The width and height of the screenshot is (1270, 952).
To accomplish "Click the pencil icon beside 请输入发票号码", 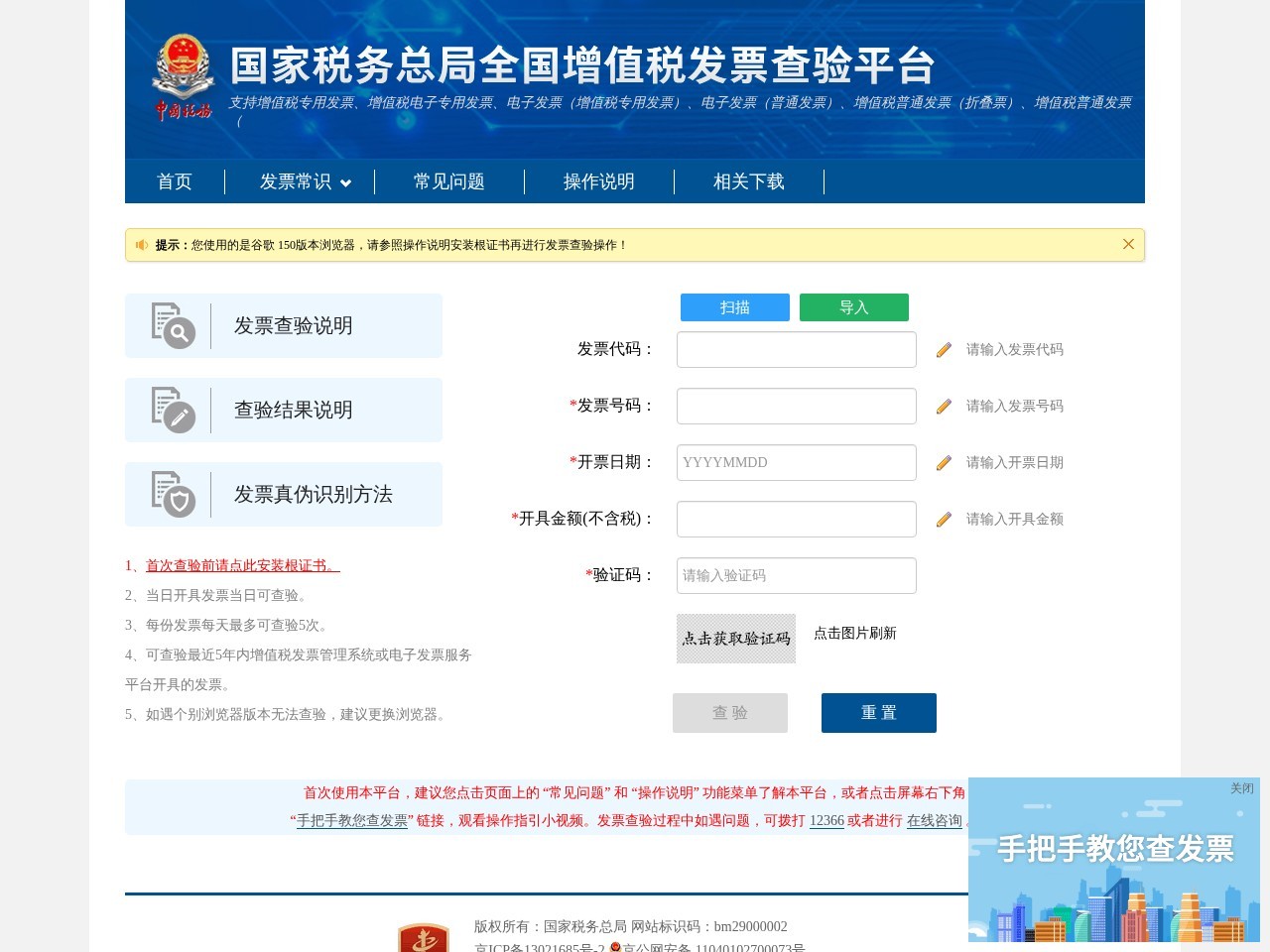I will (944, 406).
